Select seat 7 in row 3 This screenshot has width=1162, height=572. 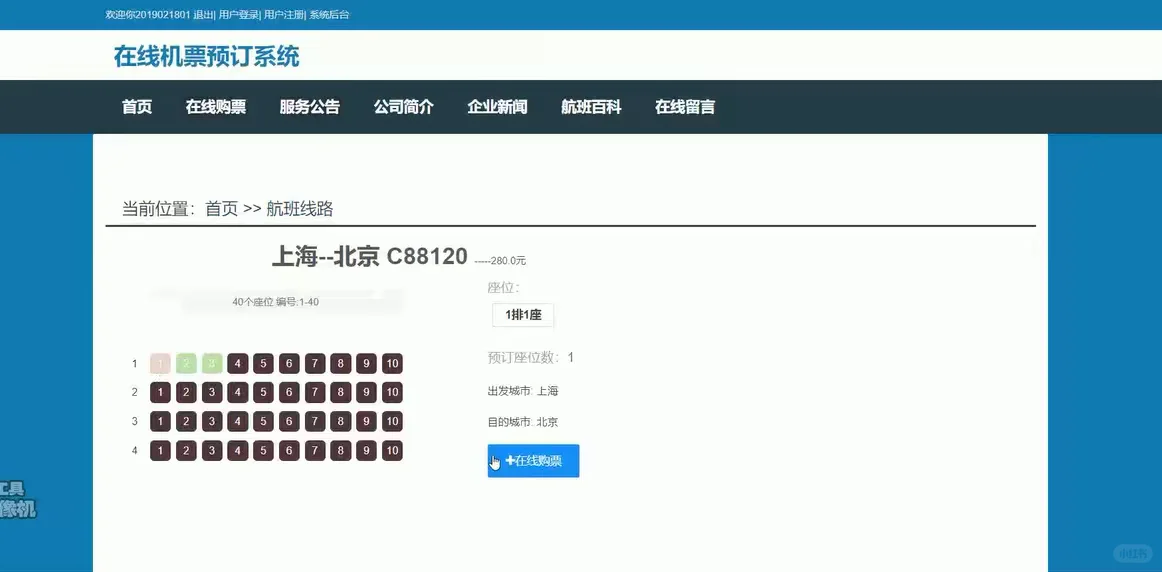point(315,422)
